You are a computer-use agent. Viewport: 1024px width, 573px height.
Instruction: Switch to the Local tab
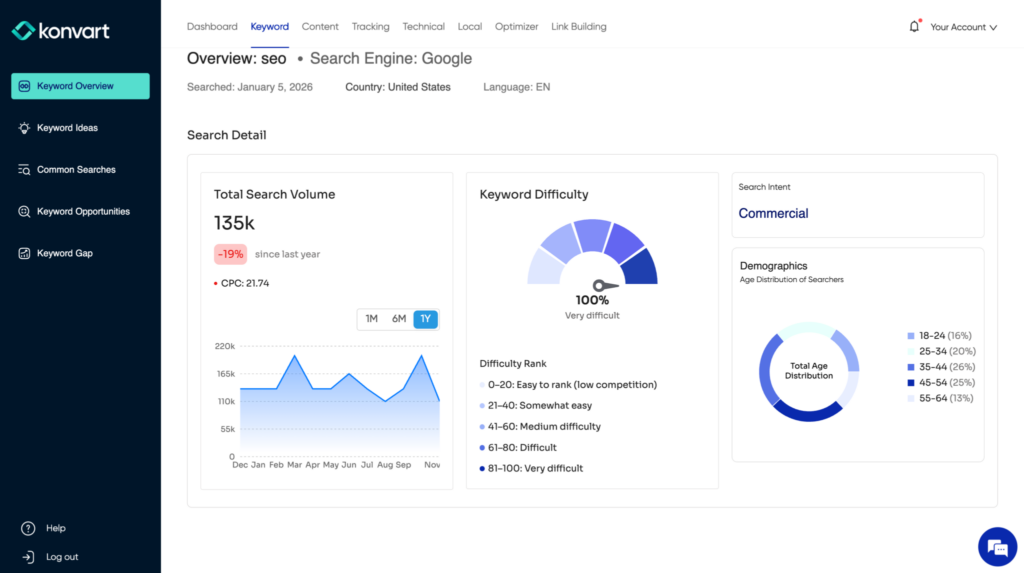click(x=470, y=27)
